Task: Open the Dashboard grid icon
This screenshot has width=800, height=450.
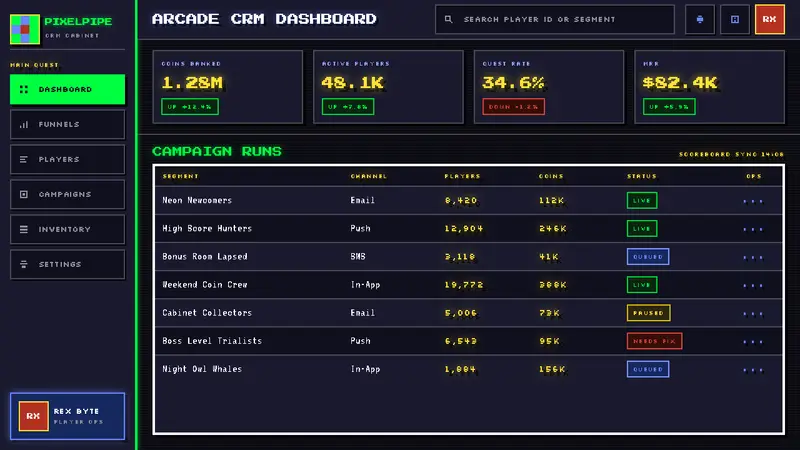Action: (23, 89)
